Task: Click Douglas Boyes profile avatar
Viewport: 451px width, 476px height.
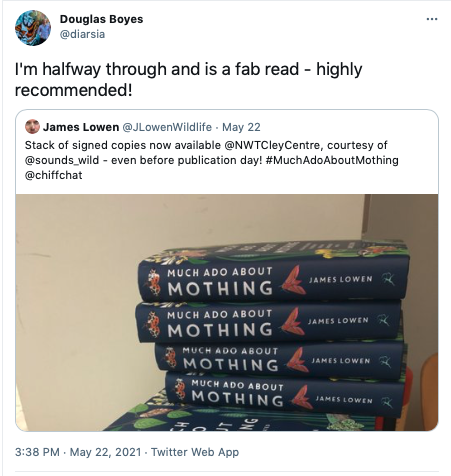Action: pyautogui.click(x=33, y=27)
